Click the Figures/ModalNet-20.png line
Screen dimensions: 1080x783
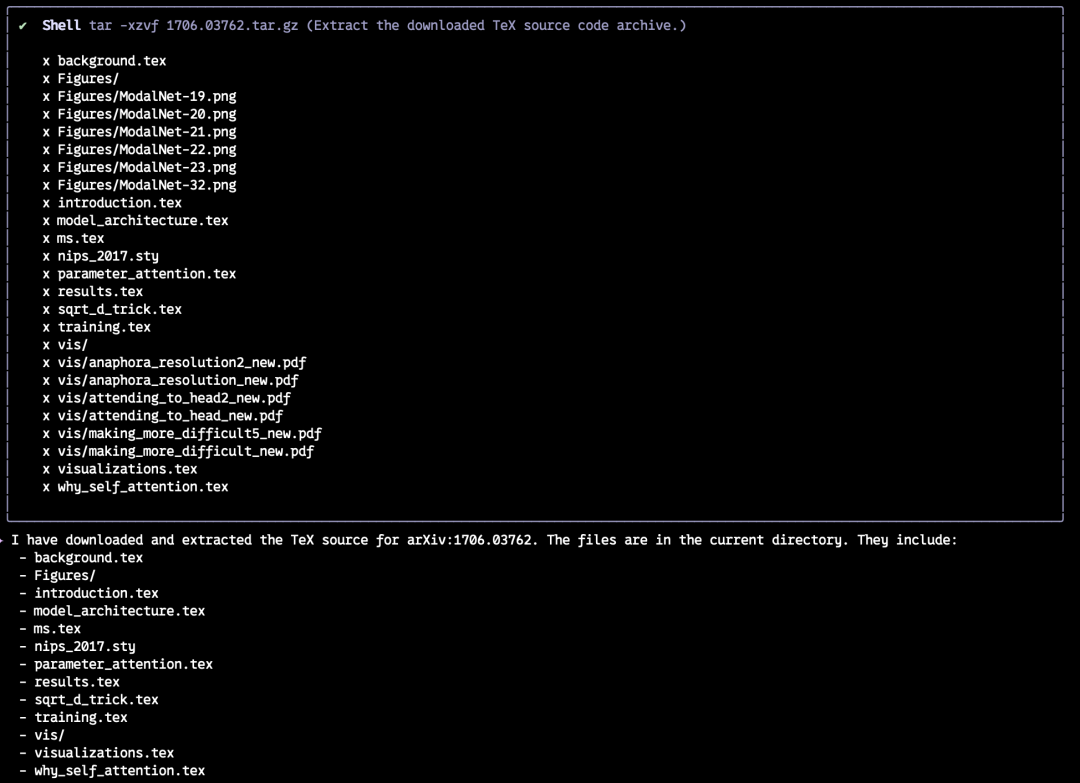(139, 114)
